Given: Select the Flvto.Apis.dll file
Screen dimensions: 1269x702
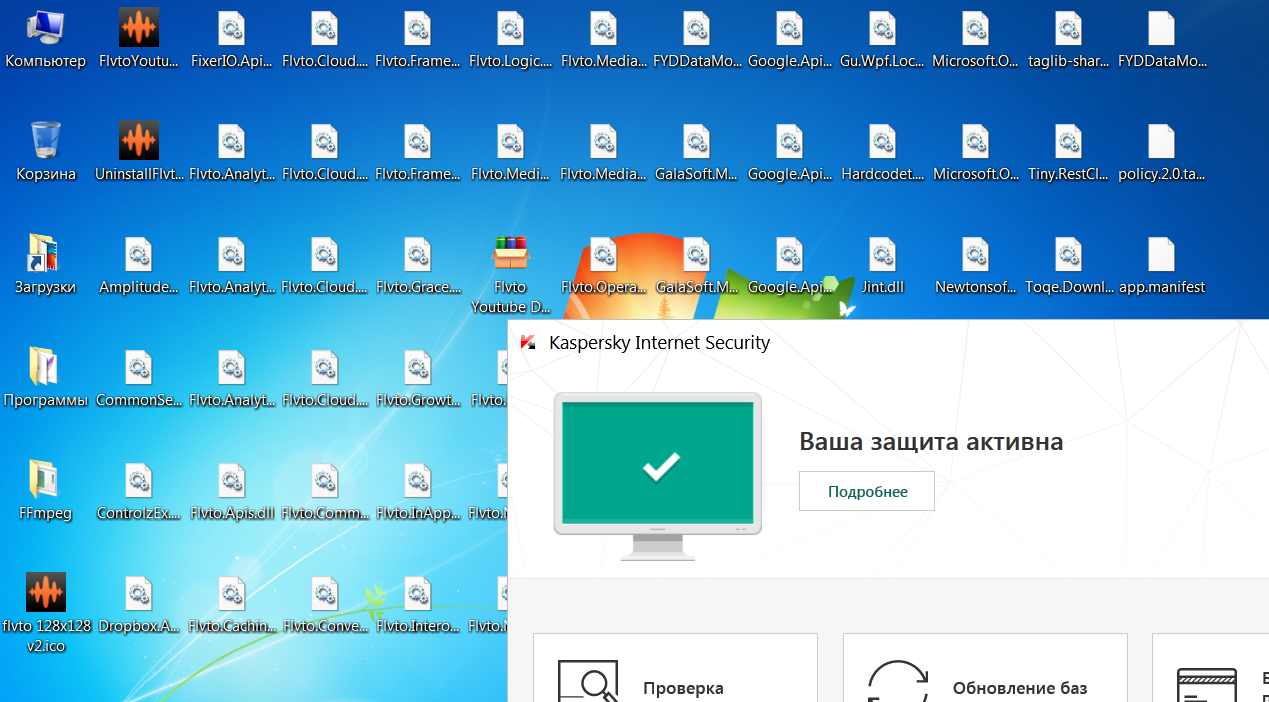Looking at the screenshot, I should tap(232, 492).
